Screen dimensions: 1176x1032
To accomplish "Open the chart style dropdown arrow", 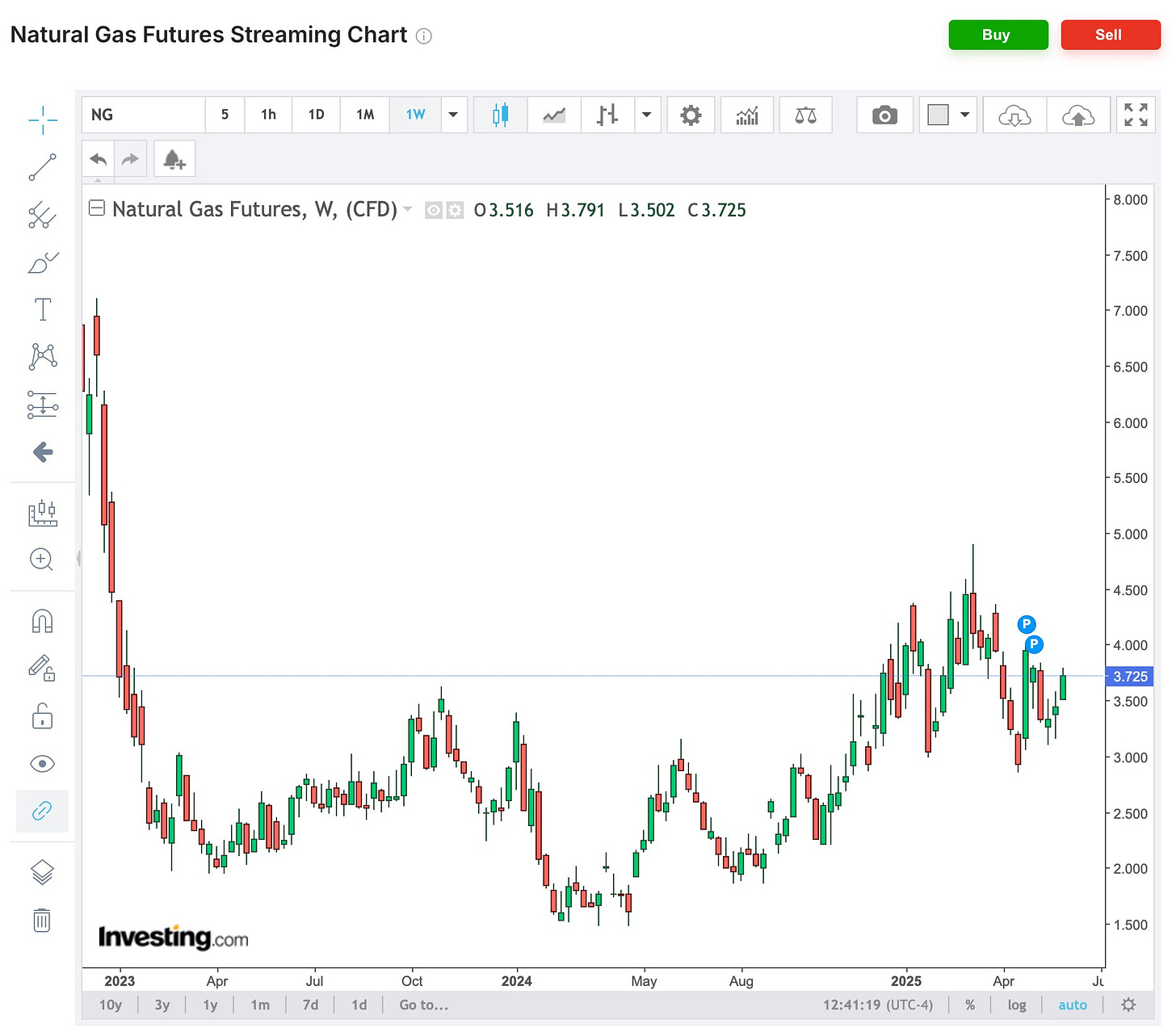I will click(647, 115).
